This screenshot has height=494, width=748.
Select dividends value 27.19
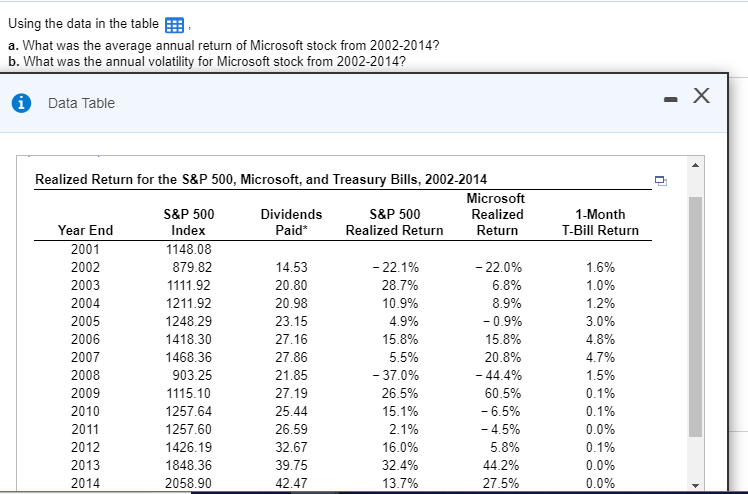coord(291,393)
